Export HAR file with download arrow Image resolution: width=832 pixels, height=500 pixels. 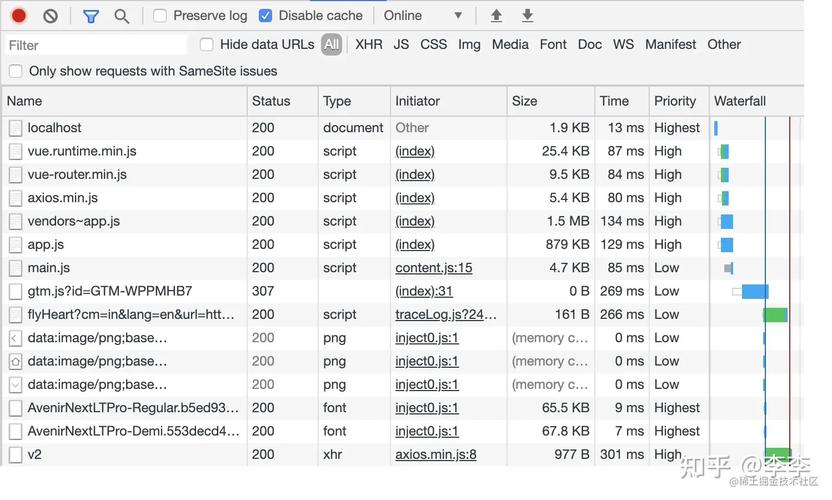[x=527, y=16]
